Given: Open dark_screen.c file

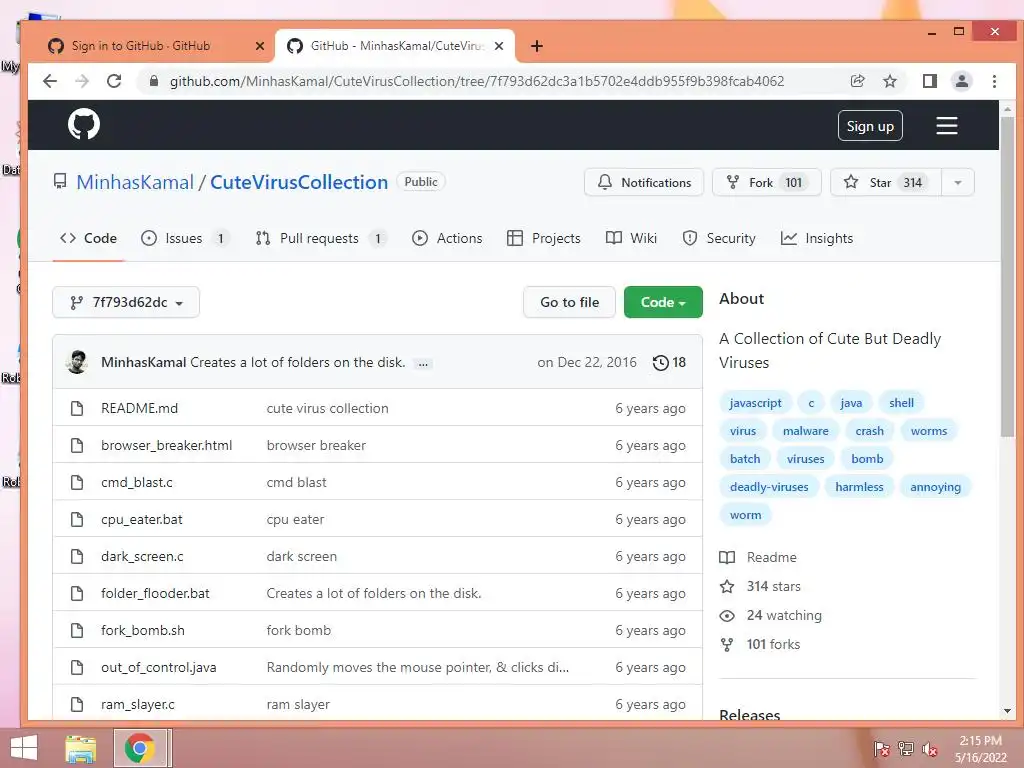Looking at the screenshot, I should 142,556.
